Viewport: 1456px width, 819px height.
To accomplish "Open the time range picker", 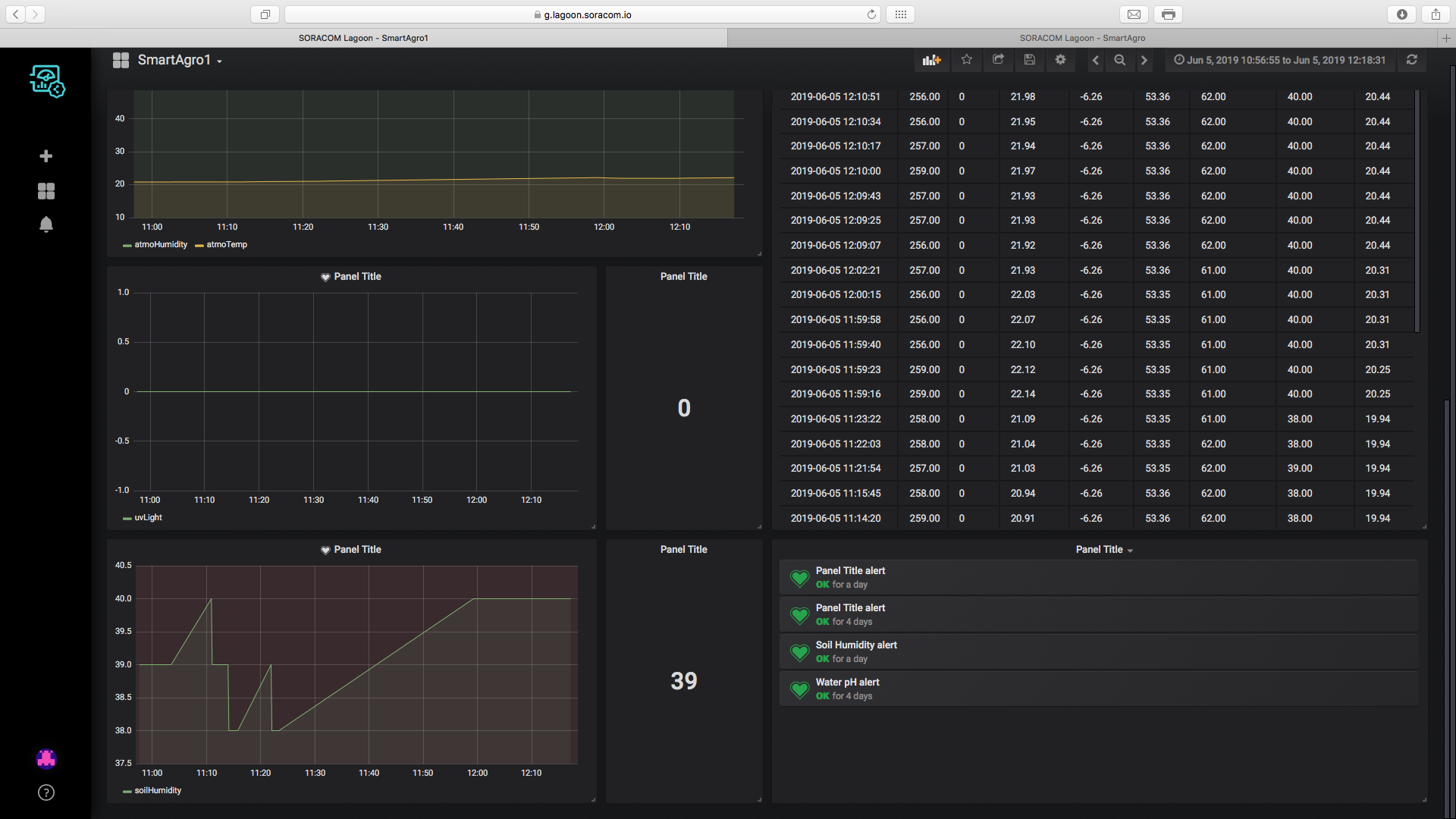I will [1279, 60].
